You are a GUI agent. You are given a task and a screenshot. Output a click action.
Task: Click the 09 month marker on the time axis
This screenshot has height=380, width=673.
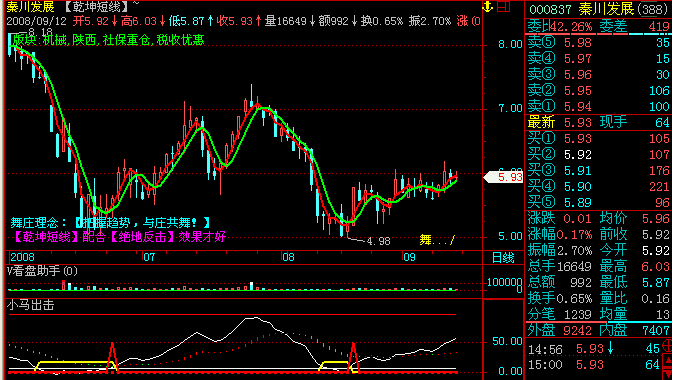tap(409, 258)
